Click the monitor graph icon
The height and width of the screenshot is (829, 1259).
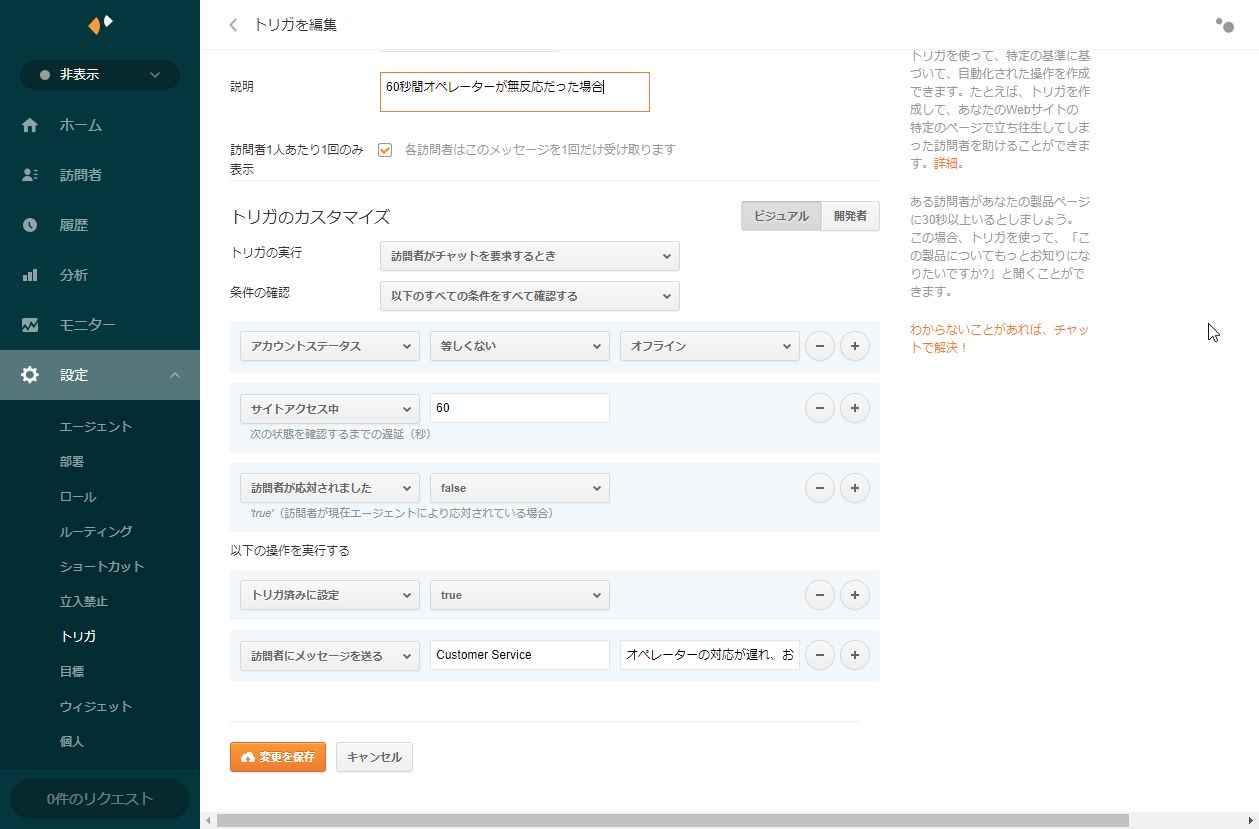point(30,325)
